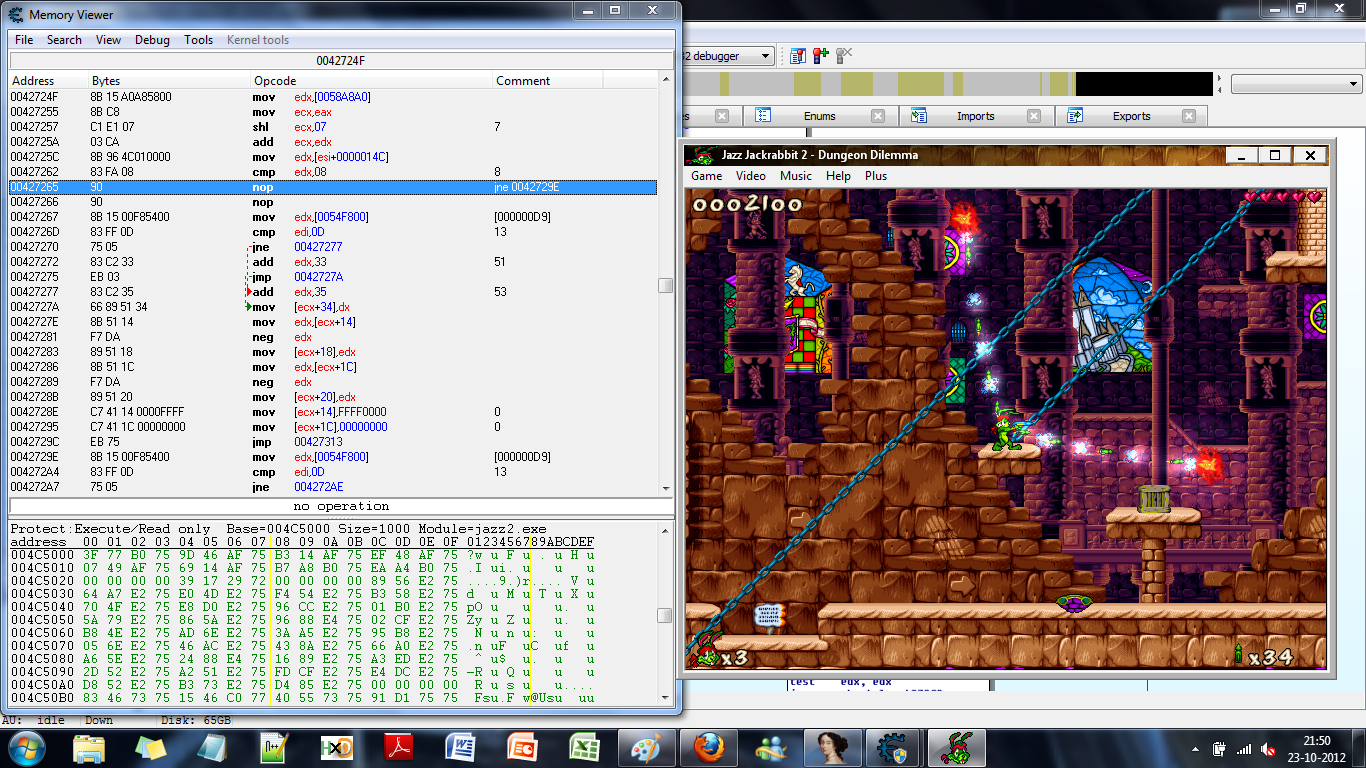The width and height of the screenshot is (1366, 768).
Task: Switch to Cheat Engine on the taskbar
Action: point(894,748)
